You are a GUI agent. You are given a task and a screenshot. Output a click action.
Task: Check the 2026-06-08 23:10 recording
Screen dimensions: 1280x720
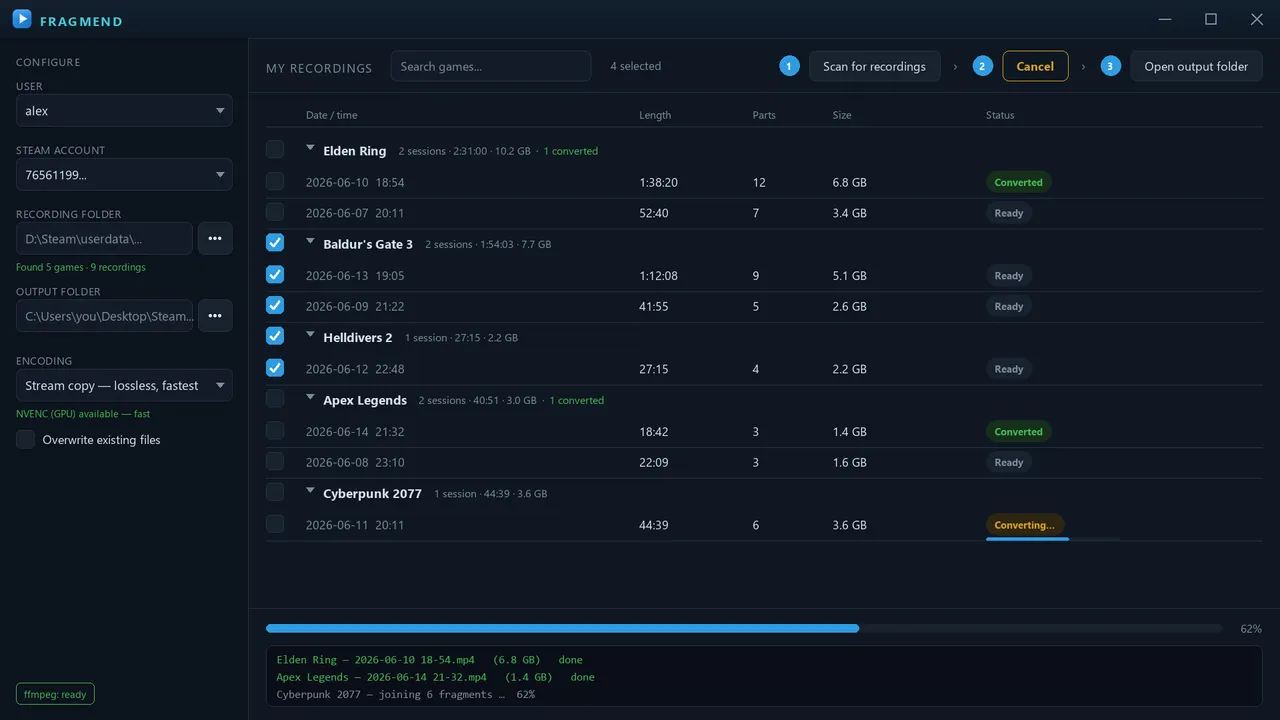[275, 461]
